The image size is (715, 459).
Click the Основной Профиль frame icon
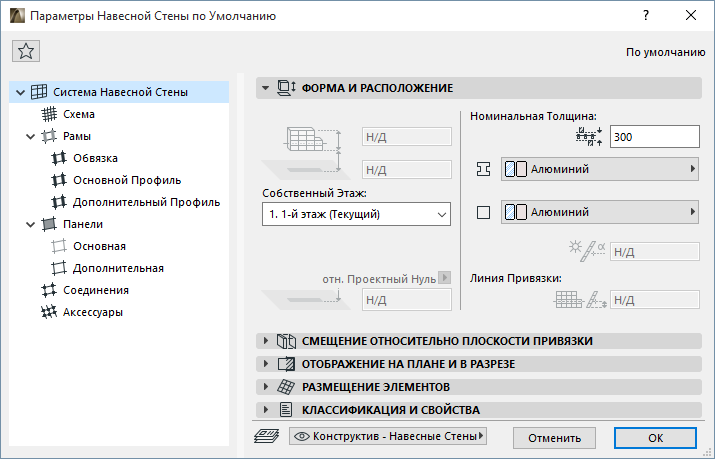59,180
